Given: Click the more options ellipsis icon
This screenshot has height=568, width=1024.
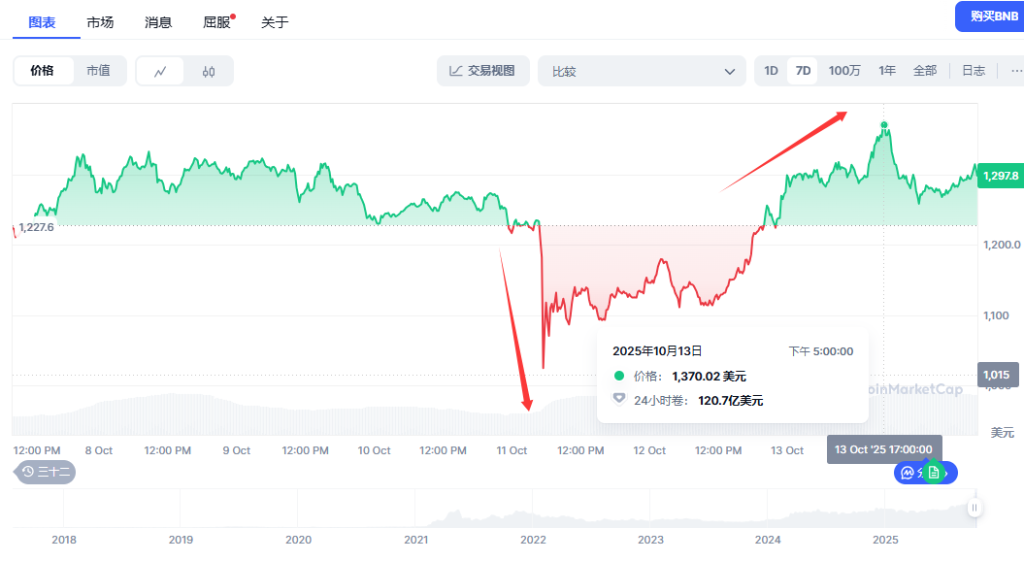Looking at the screenshot, I should tap(1016, 71).
